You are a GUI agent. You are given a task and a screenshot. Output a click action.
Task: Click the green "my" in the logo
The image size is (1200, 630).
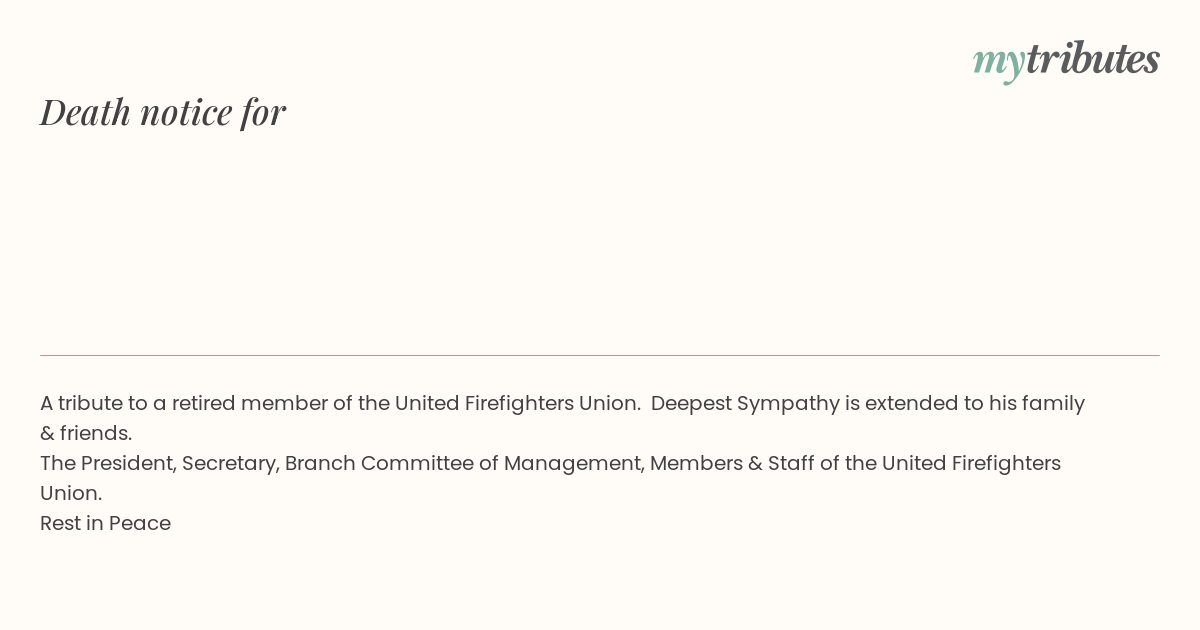tap(998, 62)
